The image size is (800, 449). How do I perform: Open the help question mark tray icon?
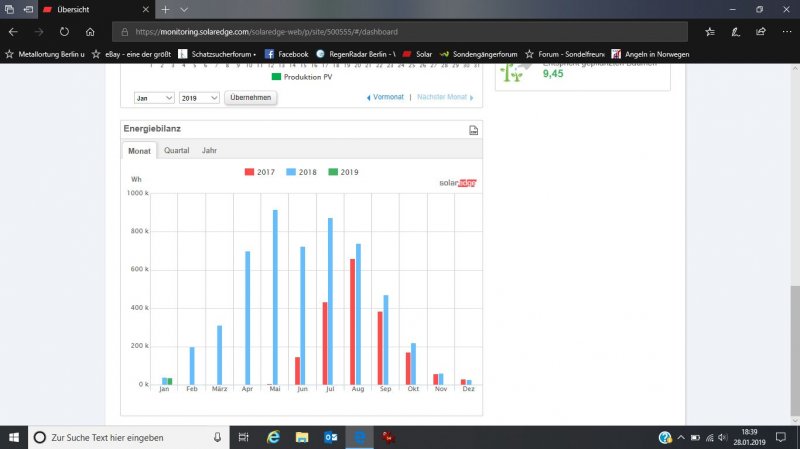tap(665, 437)
